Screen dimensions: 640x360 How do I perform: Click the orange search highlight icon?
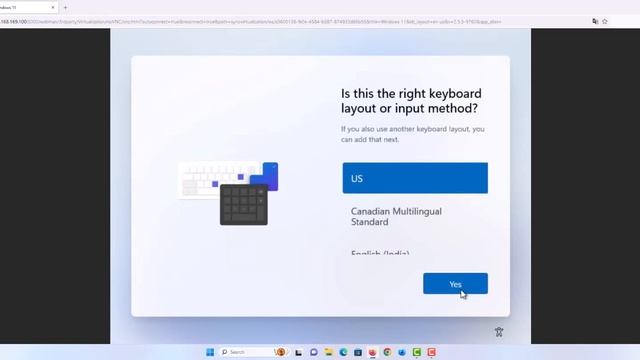click(281, 352)
